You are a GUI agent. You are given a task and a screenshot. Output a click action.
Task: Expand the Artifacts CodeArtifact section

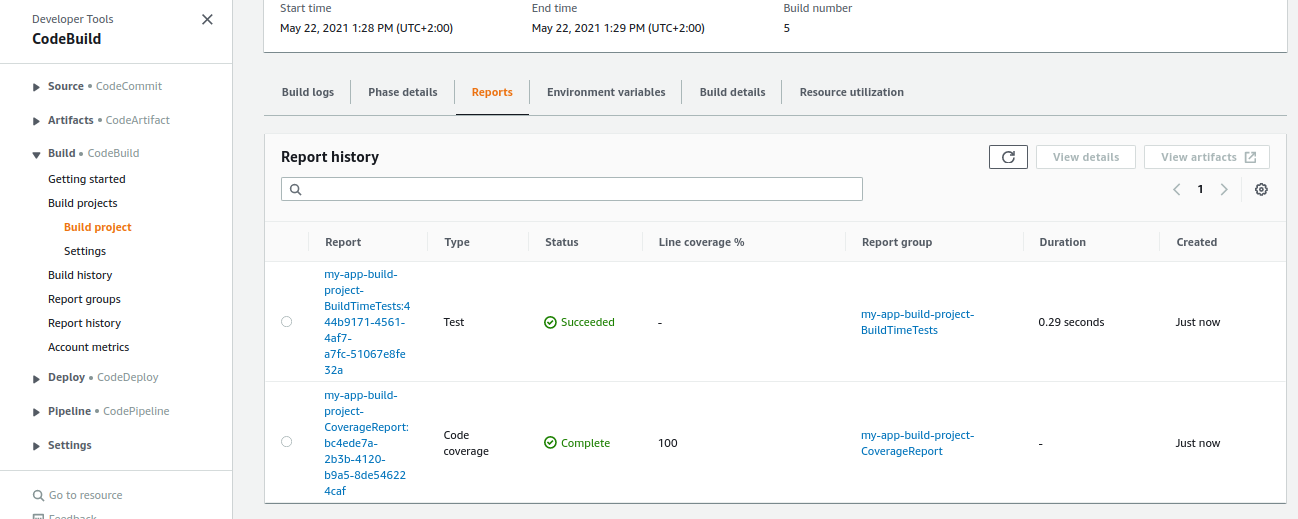37,121
